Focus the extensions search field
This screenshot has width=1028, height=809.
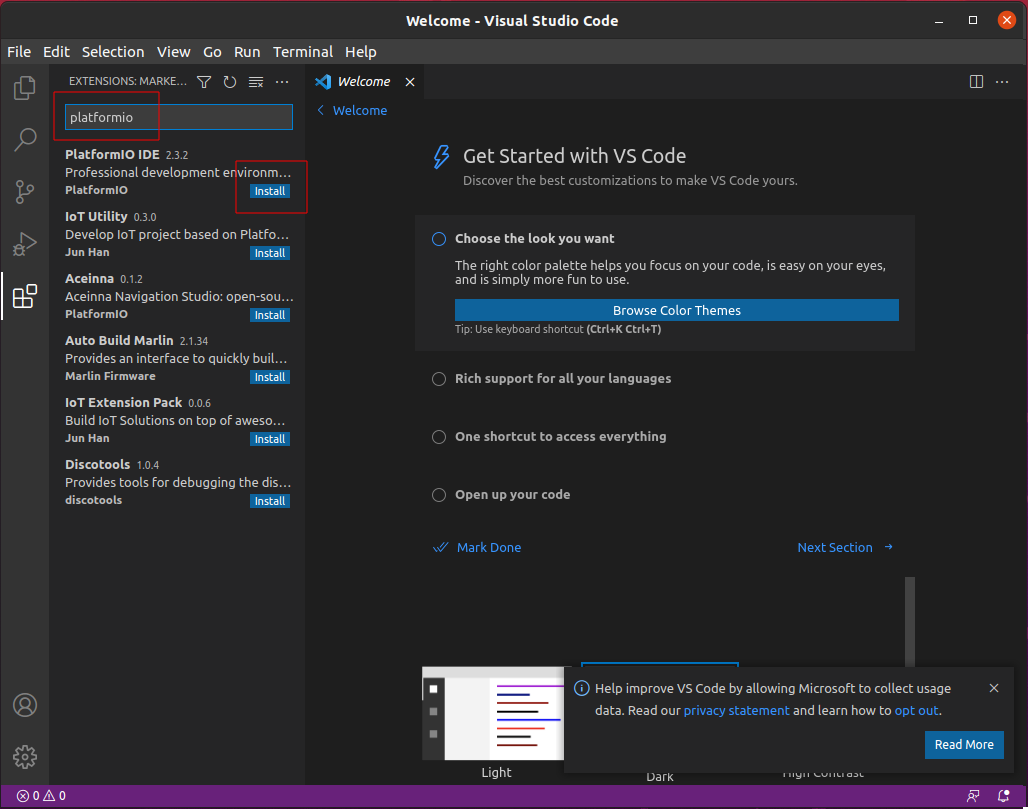[178, 117]
